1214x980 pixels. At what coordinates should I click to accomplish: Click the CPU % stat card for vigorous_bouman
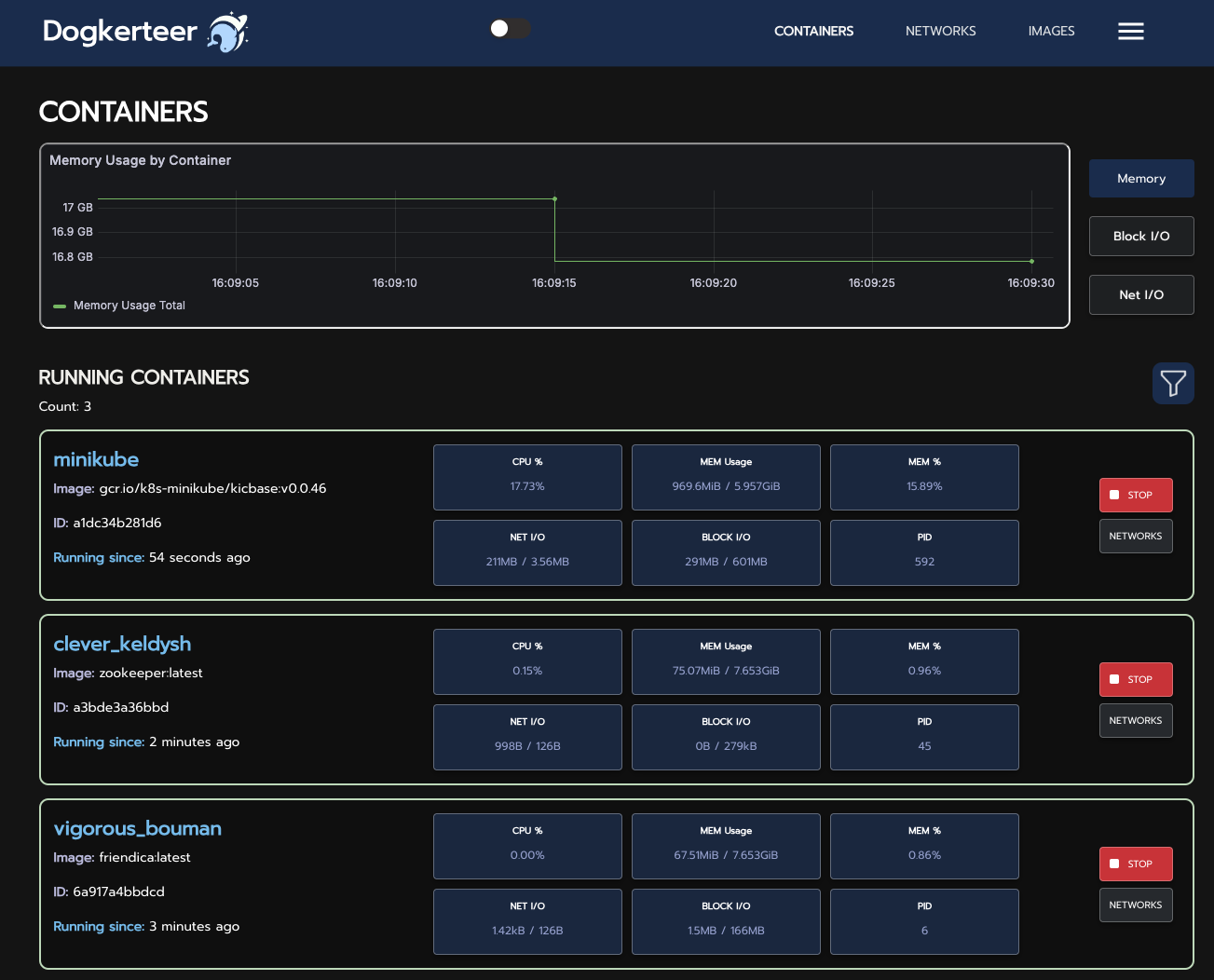(527, 846)
